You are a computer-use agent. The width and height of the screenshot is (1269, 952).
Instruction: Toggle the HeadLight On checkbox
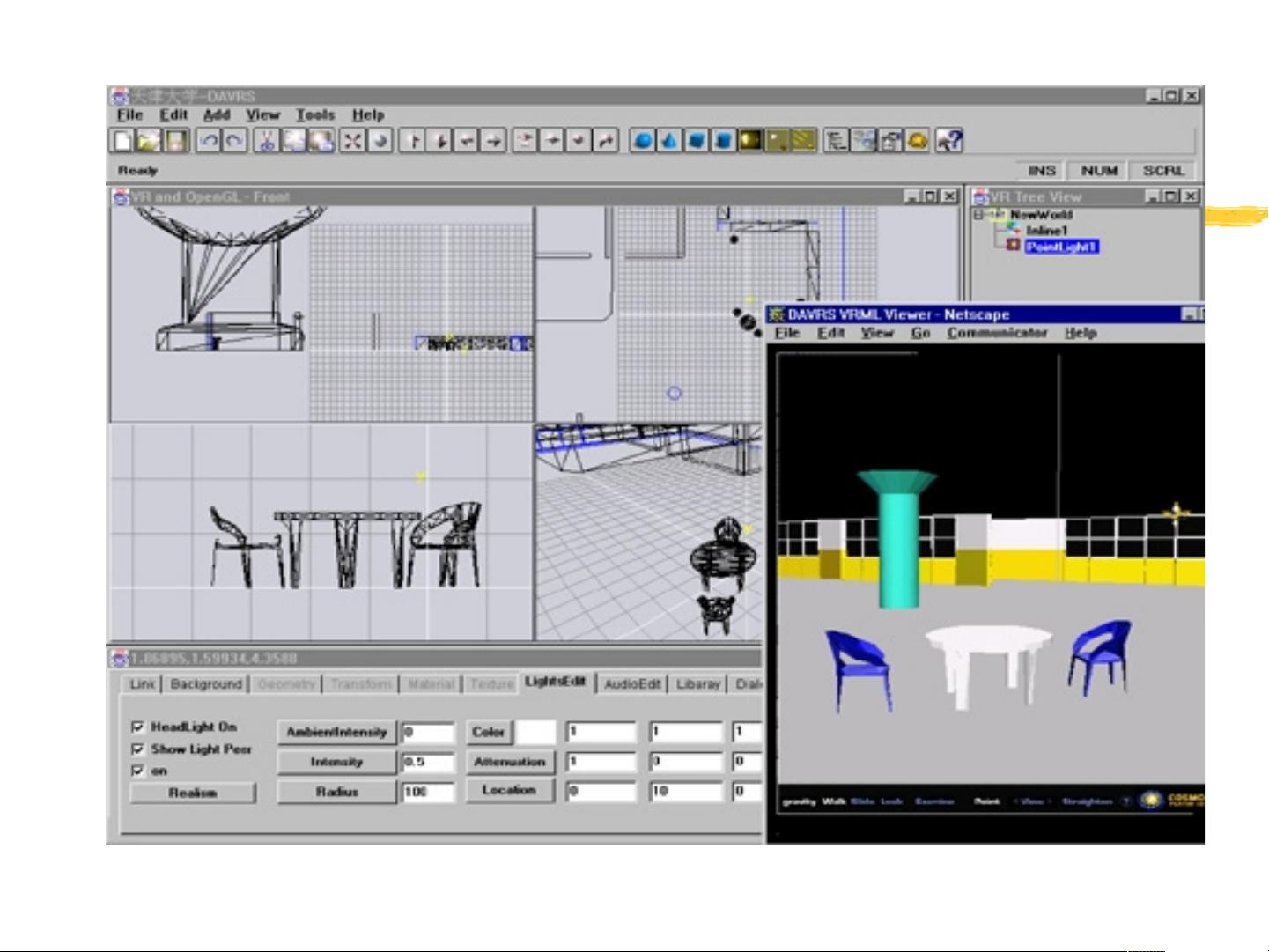[x=137, y=727]
